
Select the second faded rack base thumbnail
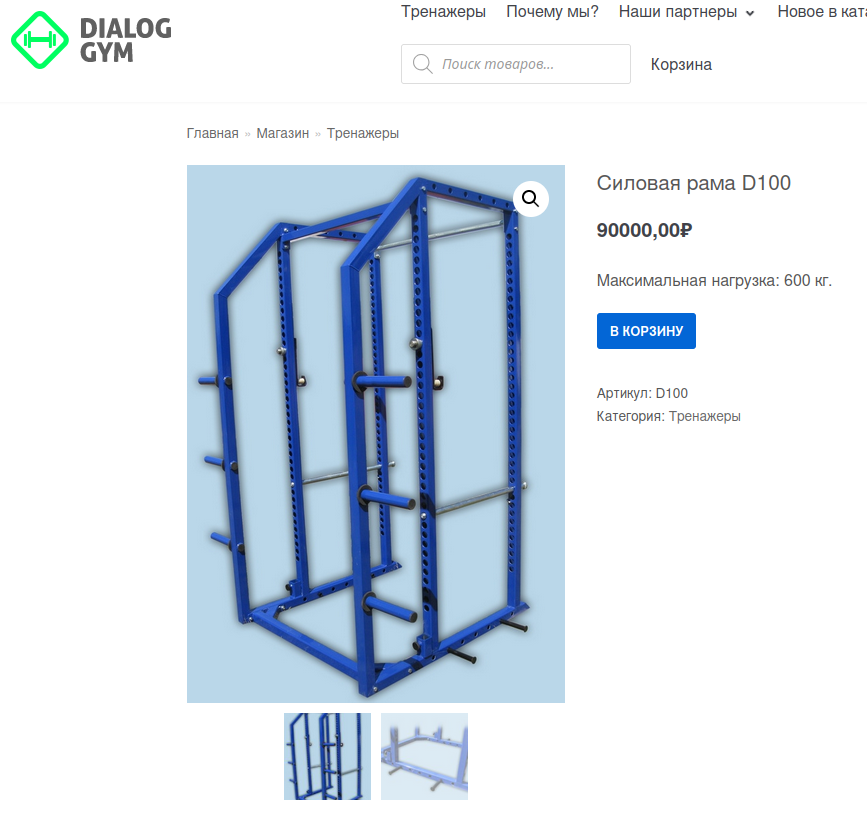tap(424, 756)
